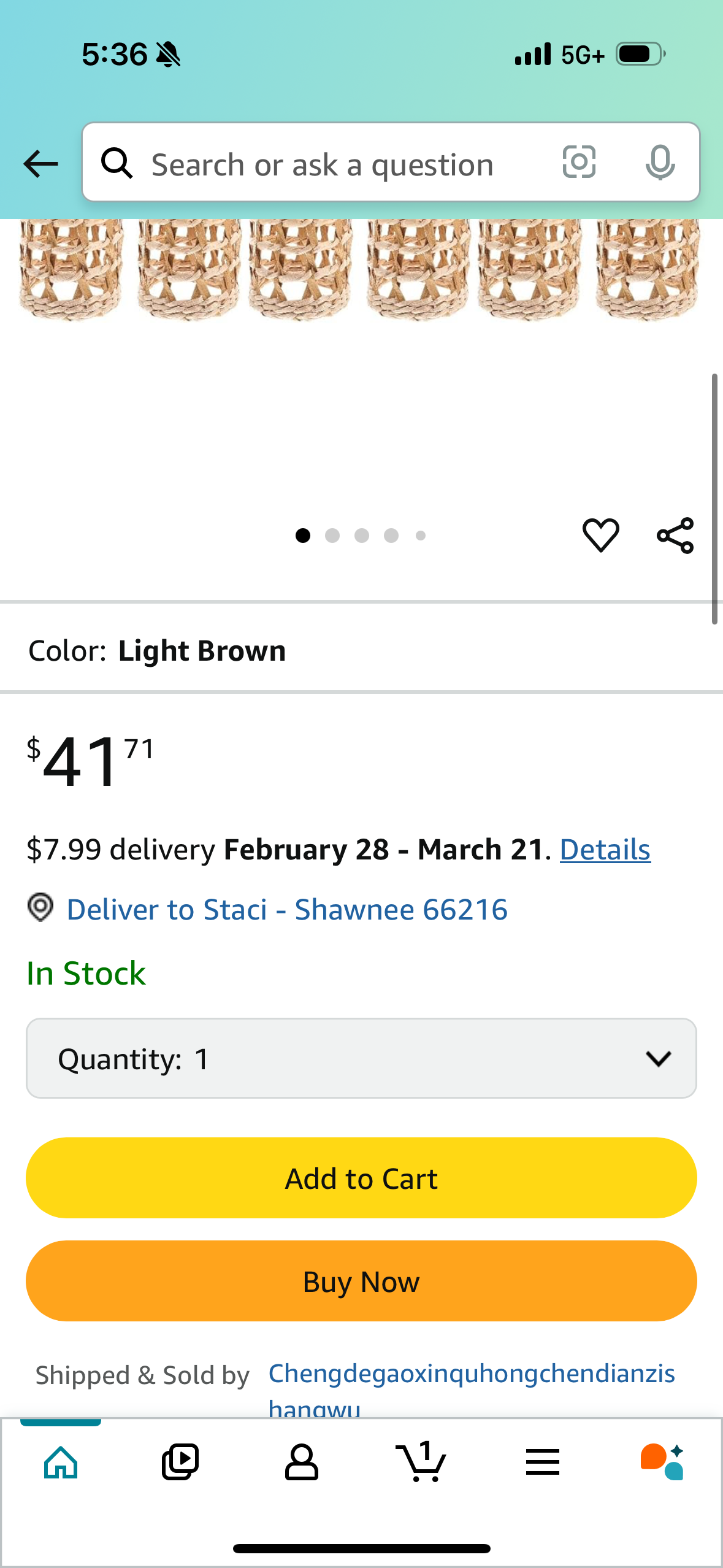Image resolution: width=723 pixels, height=1568 pixels.
Task: Change delivery address Shawnee 66216
Action: (287, 909)
